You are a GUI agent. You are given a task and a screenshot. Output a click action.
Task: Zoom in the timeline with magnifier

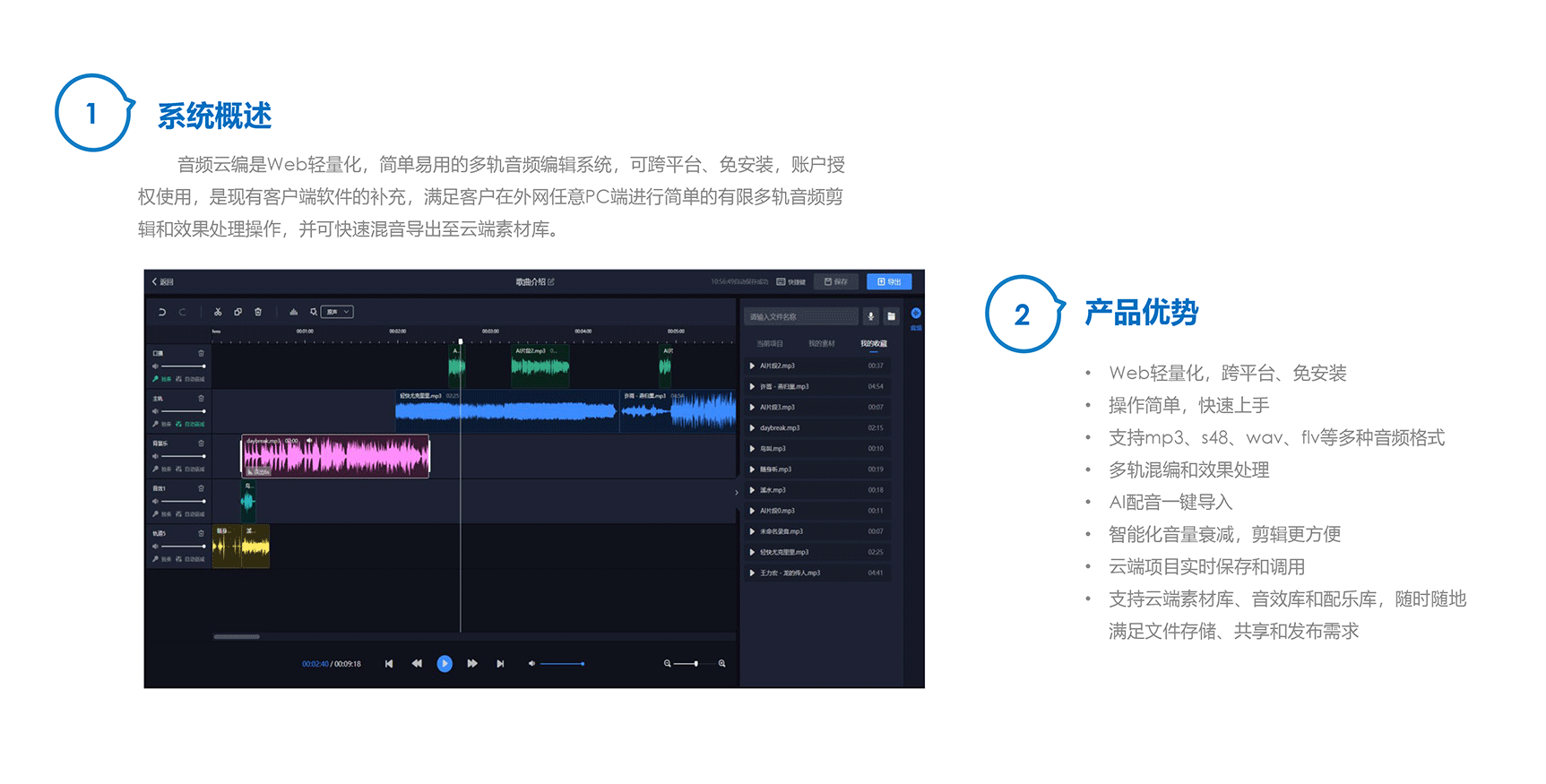pos(721,664)
